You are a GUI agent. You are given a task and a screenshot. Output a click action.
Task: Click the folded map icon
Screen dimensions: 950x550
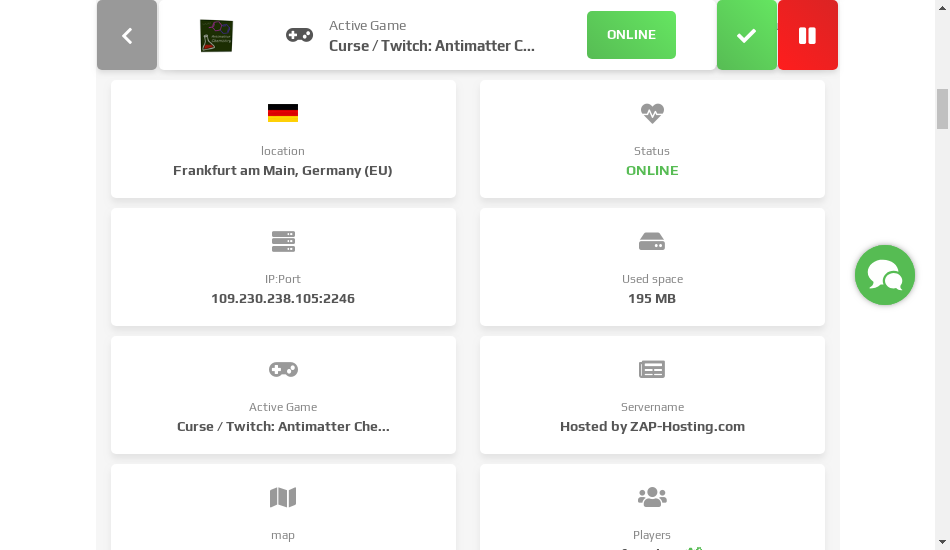283,497
